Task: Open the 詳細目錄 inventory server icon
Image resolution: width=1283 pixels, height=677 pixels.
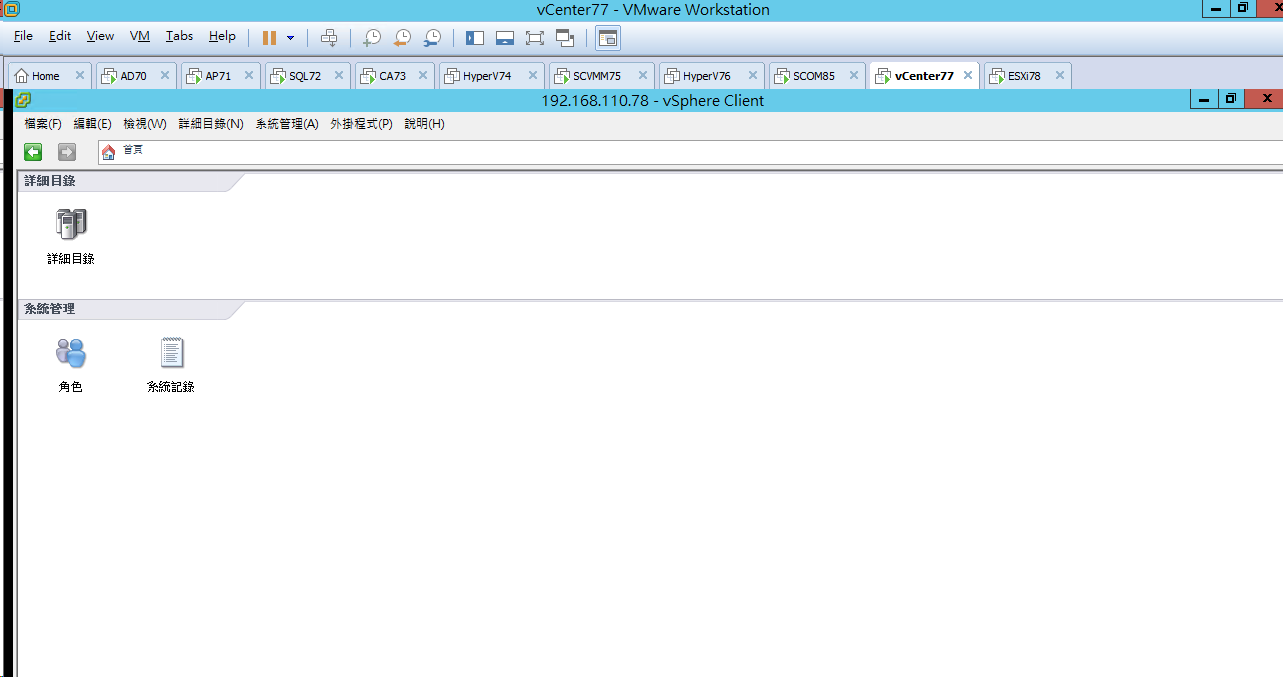Action: pyautogui.click(x=71, y=224)
